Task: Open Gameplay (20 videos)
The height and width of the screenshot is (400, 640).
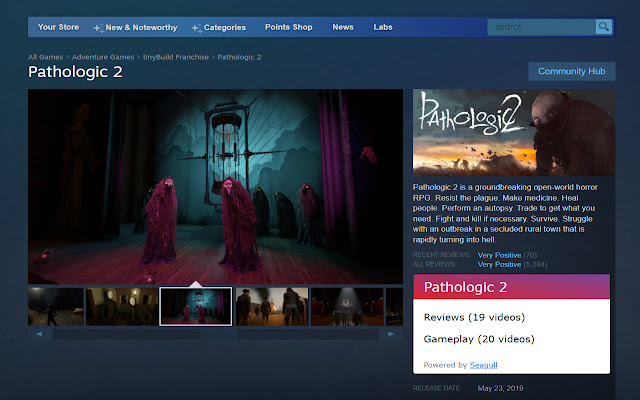Action: pos(479,339)
